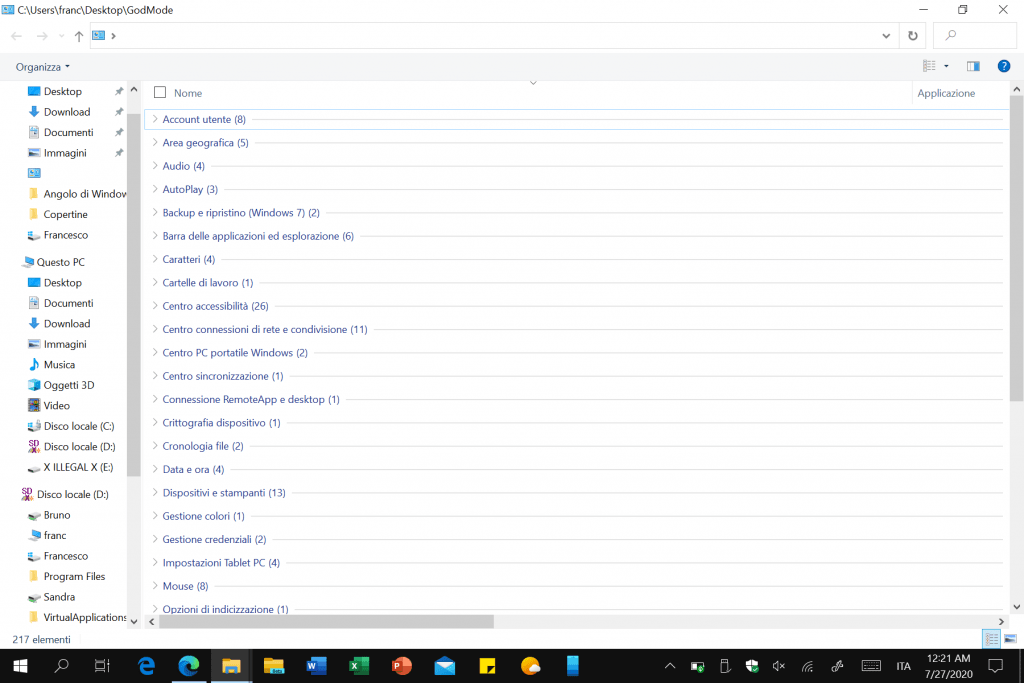Viewport: 1024px width, 683px height.
Task: Tick the select-all checkbox beside Nome
Action: point(160,93)
